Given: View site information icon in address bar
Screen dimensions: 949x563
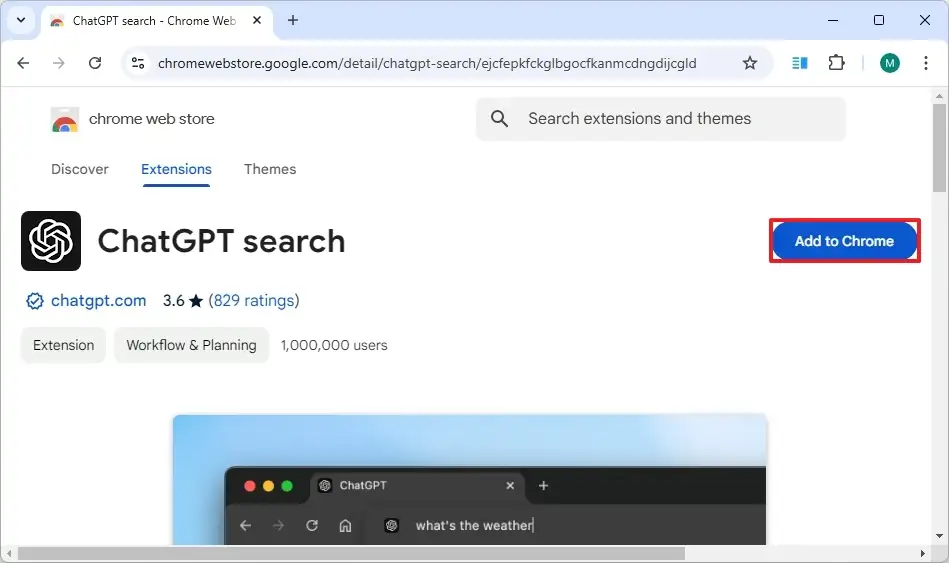Looking at the screenshot, I should 138,63.
